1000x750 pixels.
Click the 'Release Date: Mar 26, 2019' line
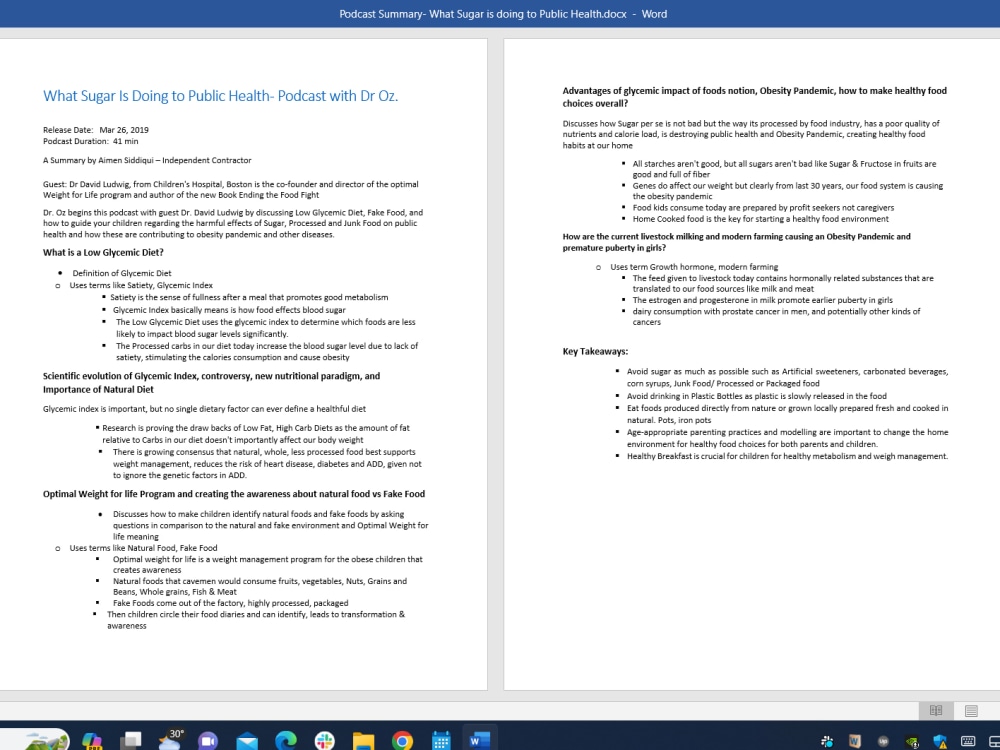(96, 129)
